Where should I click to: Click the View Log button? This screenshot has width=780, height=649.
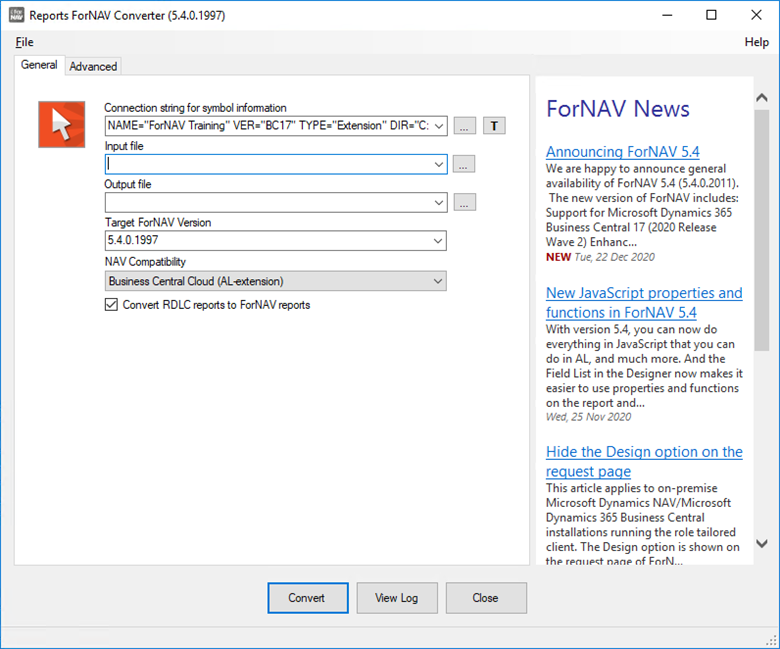(396, 598)
